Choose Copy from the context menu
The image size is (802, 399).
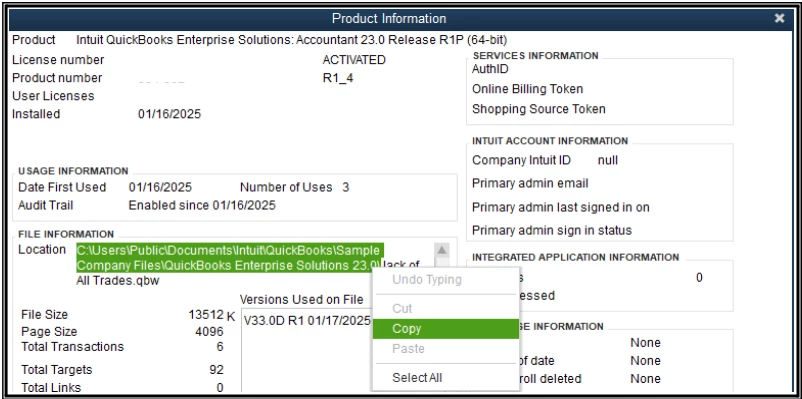(446, 328)
